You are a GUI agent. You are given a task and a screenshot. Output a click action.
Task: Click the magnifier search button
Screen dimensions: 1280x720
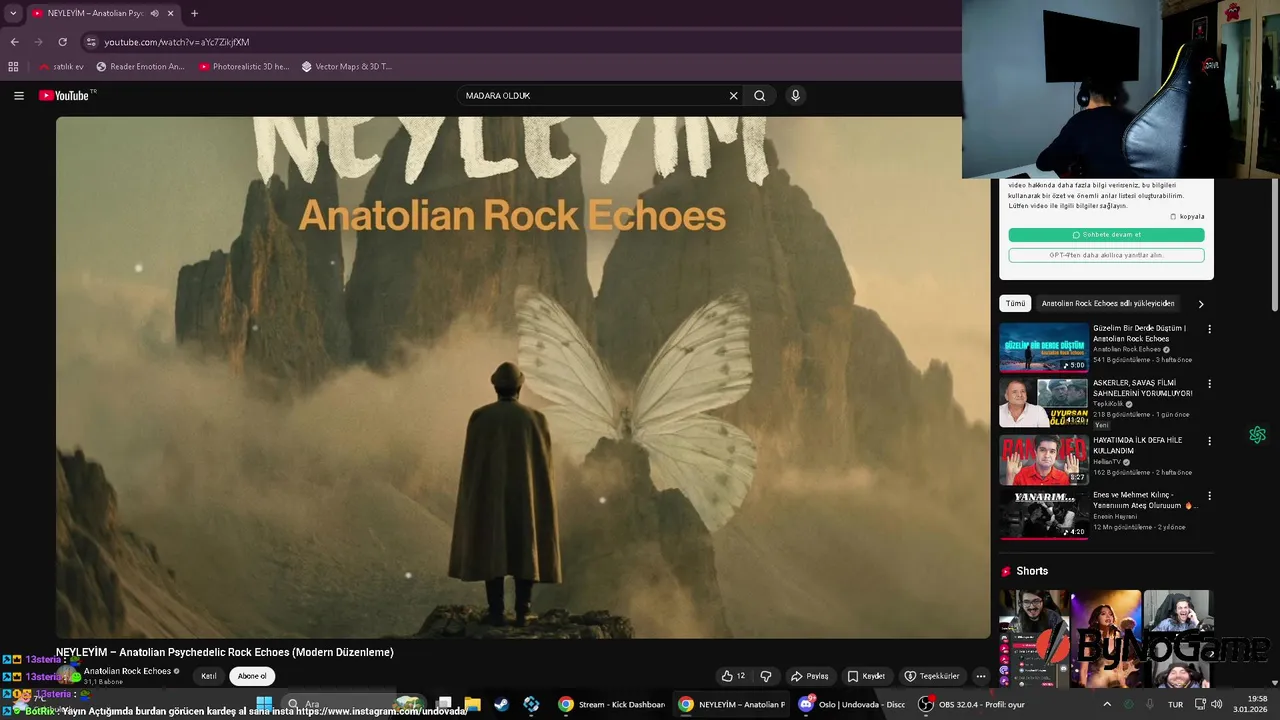pyautogui.click(x=760, y=96)
